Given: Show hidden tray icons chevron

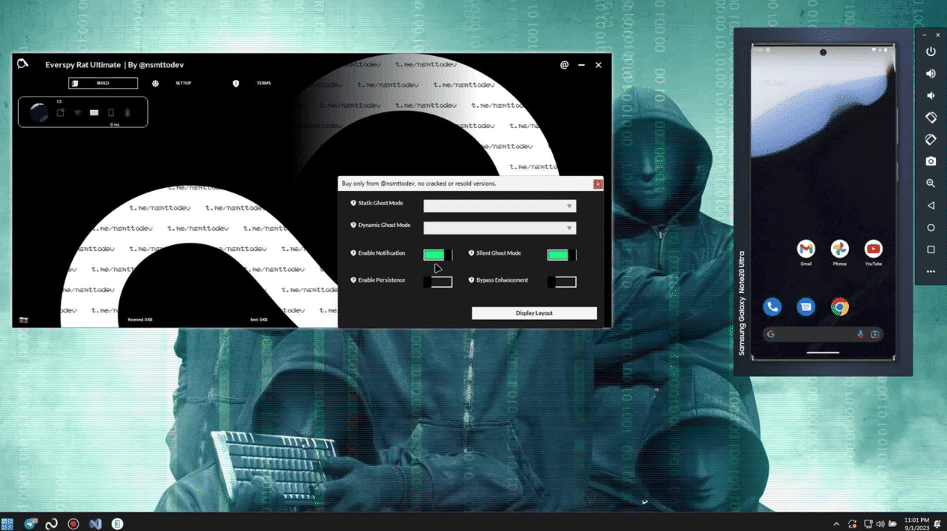Looking at the screenshot, I should (x=836, y=524).
